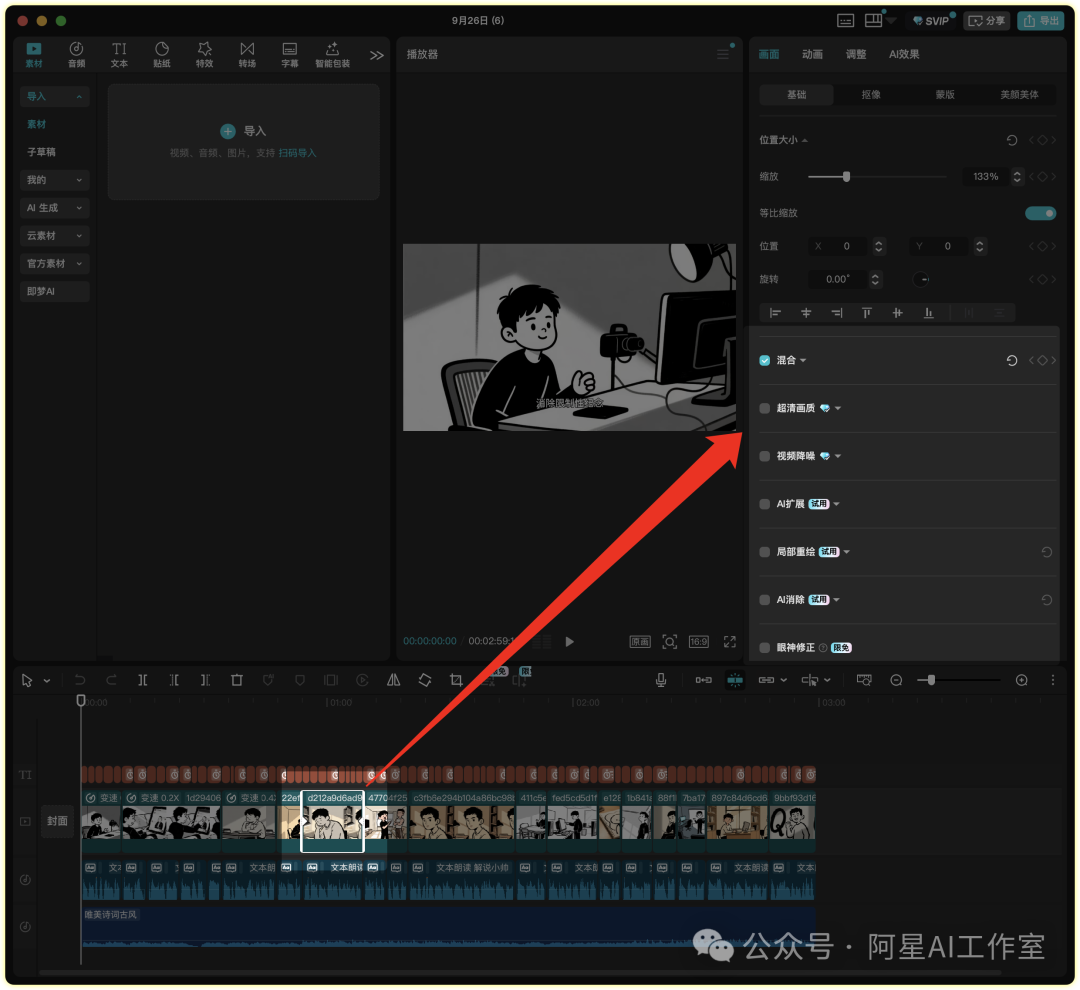Open the 素材 media tab
The image size is (1080, 990).
coord(34,54)
